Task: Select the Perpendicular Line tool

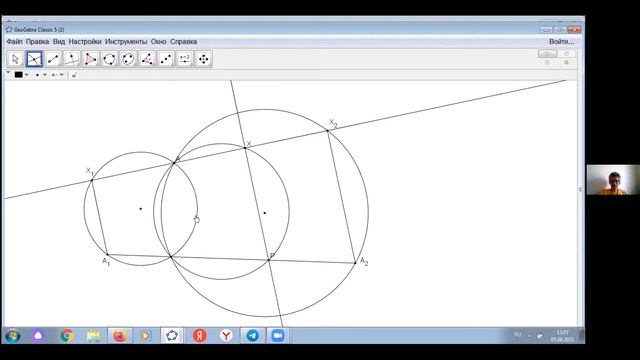Action: point(72,59)
